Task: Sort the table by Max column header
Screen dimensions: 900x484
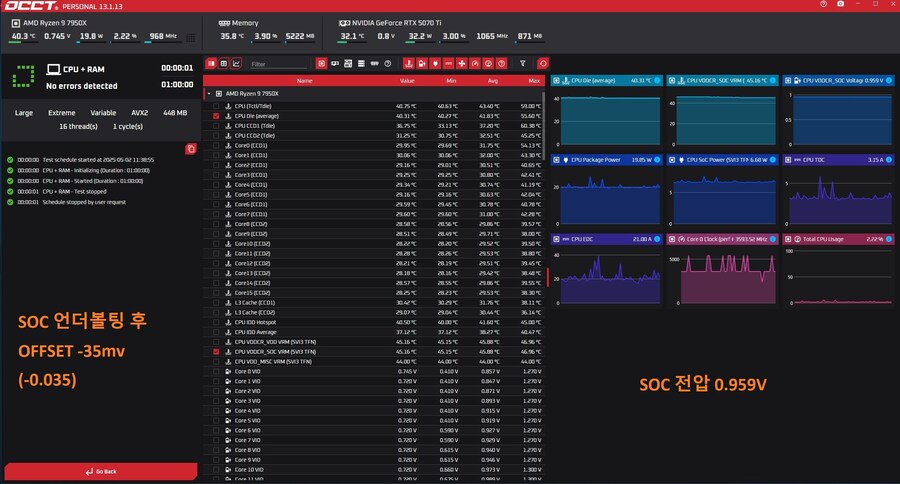Action: coord(533,80)
